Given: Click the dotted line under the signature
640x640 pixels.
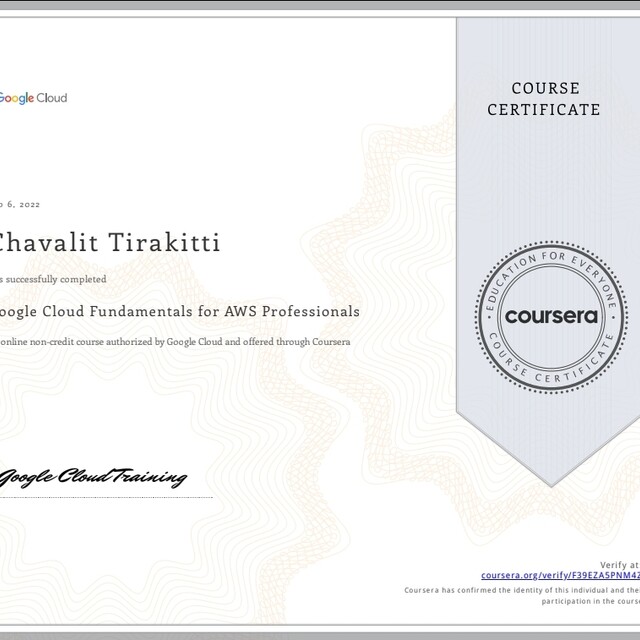Looking at the screenshot, I should (x=105, y=497).
